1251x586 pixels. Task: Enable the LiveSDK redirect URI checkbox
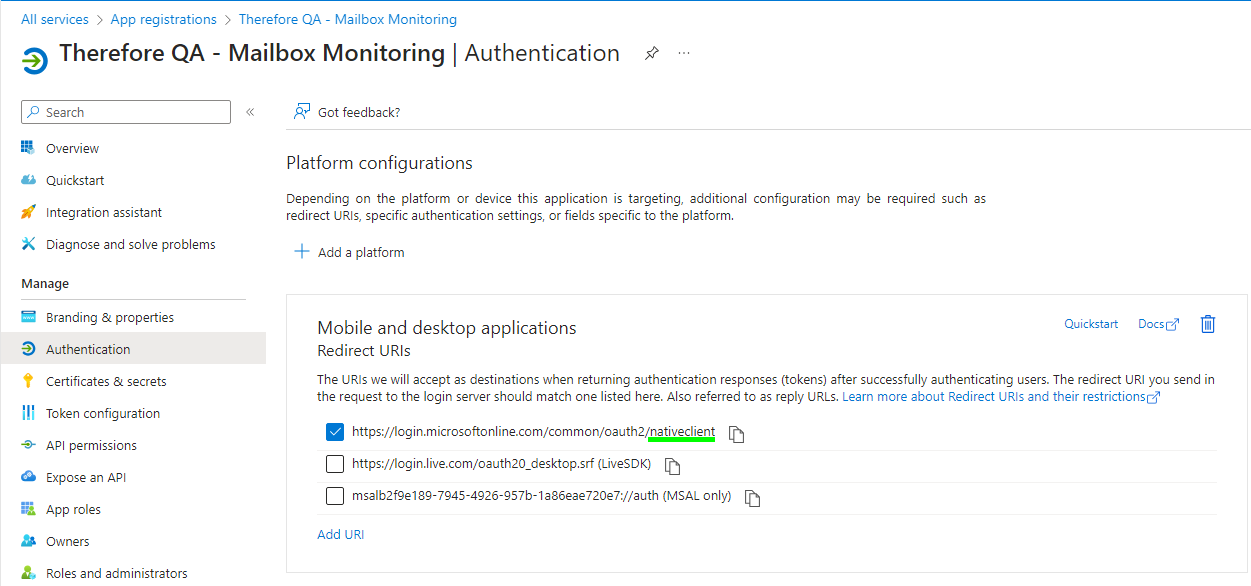[x=334, y=463]
